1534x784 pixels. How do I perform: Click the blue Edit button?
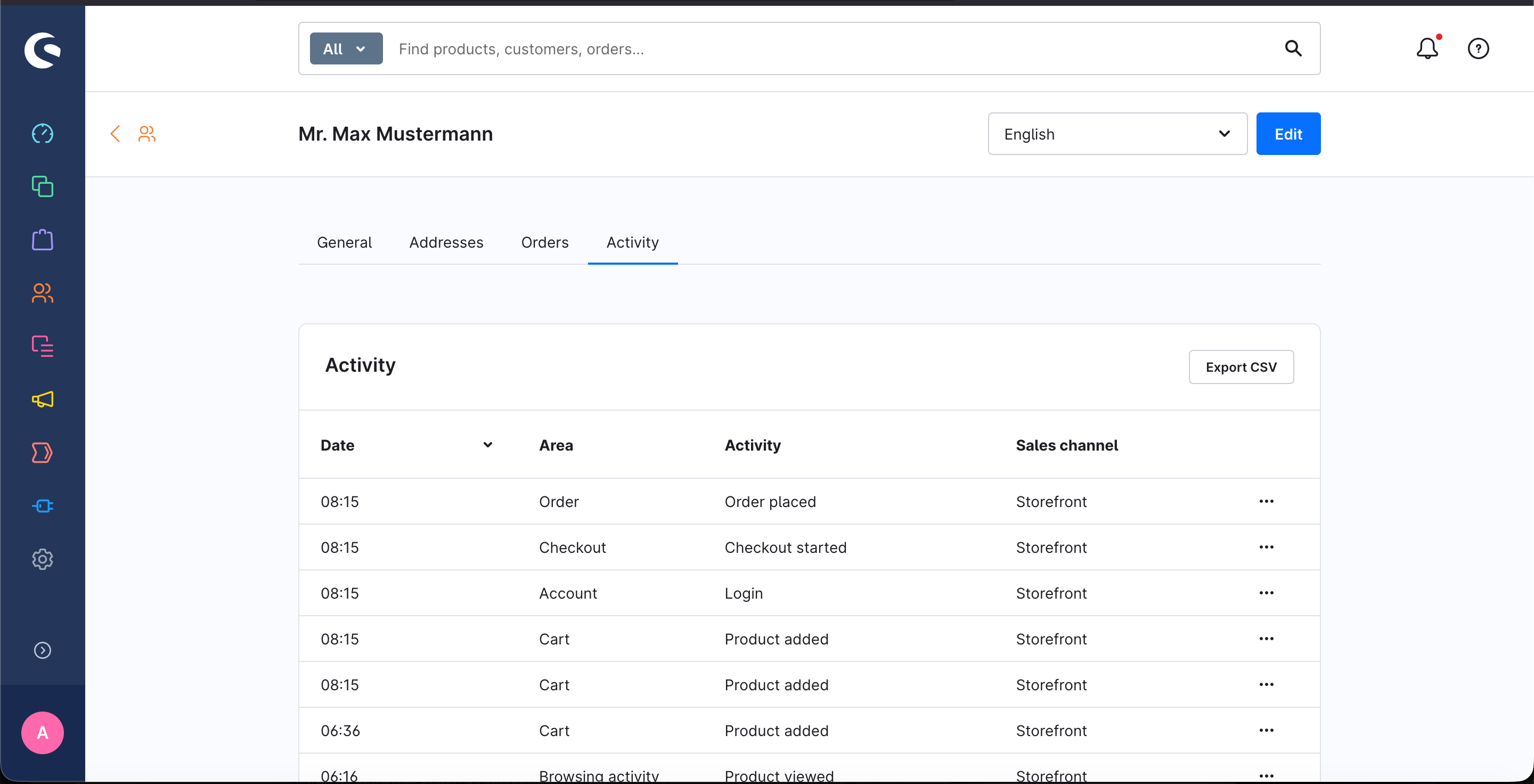click(1288, 134)
